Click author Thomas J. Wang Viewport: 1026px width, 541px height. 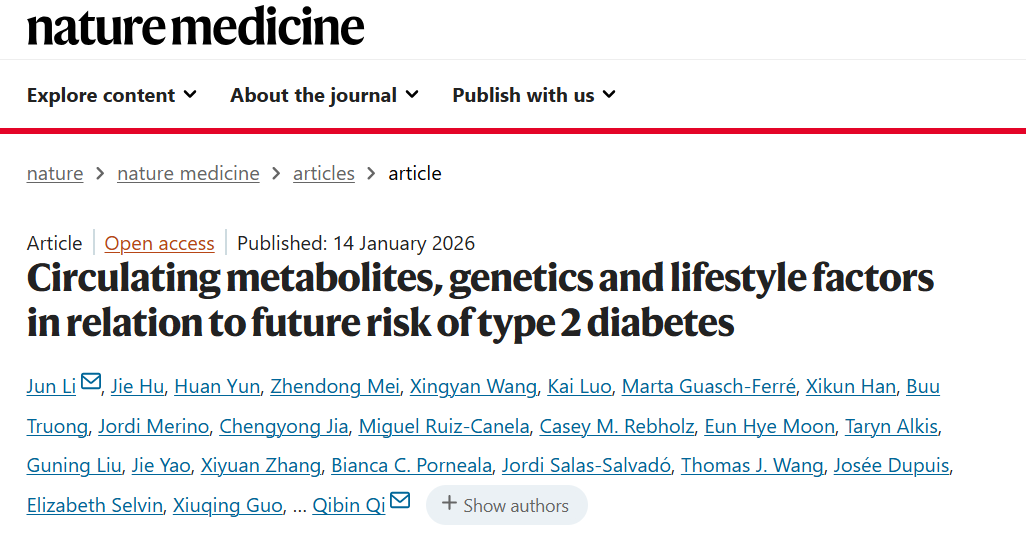click(752, 465)
